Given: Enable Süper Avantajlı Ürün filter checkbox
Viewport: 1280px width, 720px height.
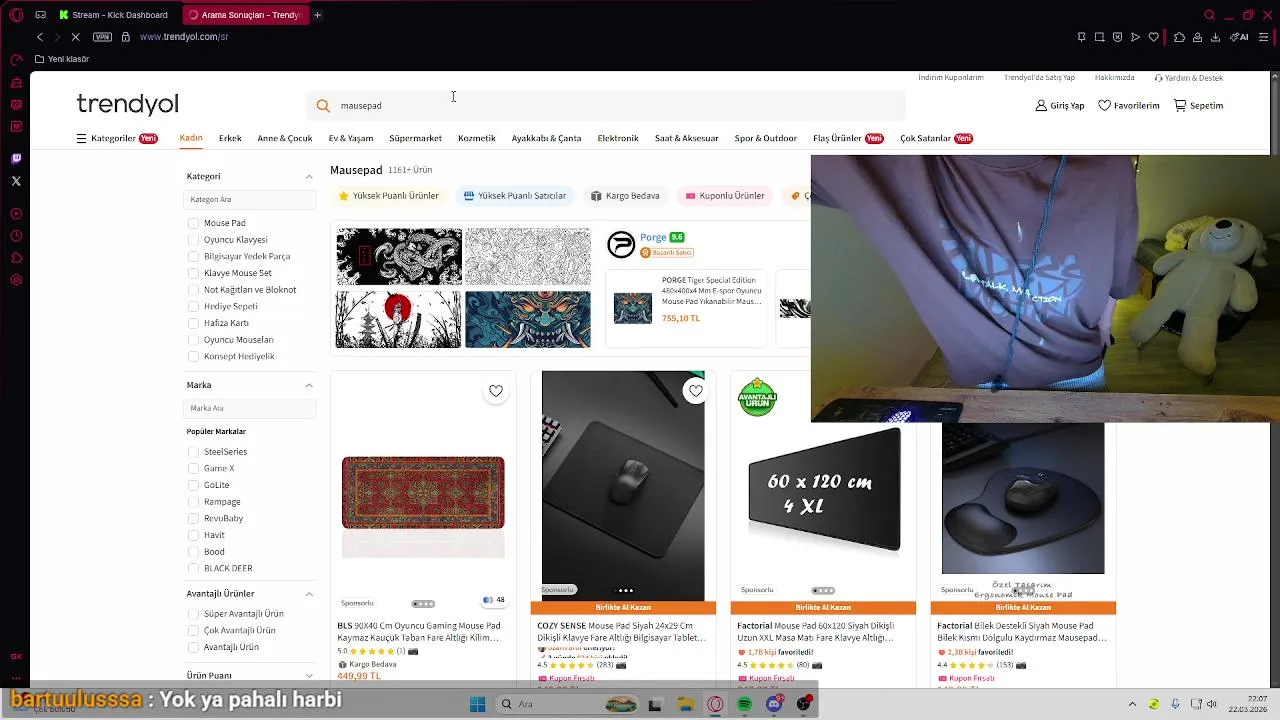Looking at the screenshot, I should coord(194,614).
